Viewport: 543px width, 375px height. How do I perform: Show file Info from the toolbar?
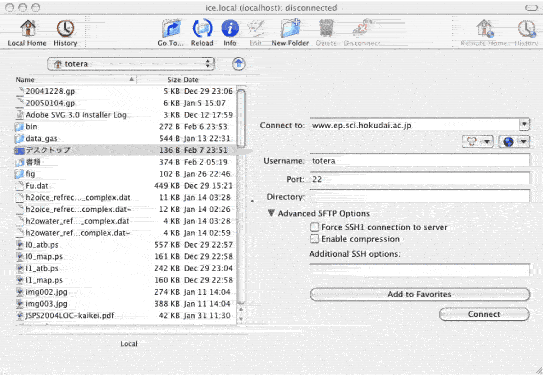tap(230, 29)
